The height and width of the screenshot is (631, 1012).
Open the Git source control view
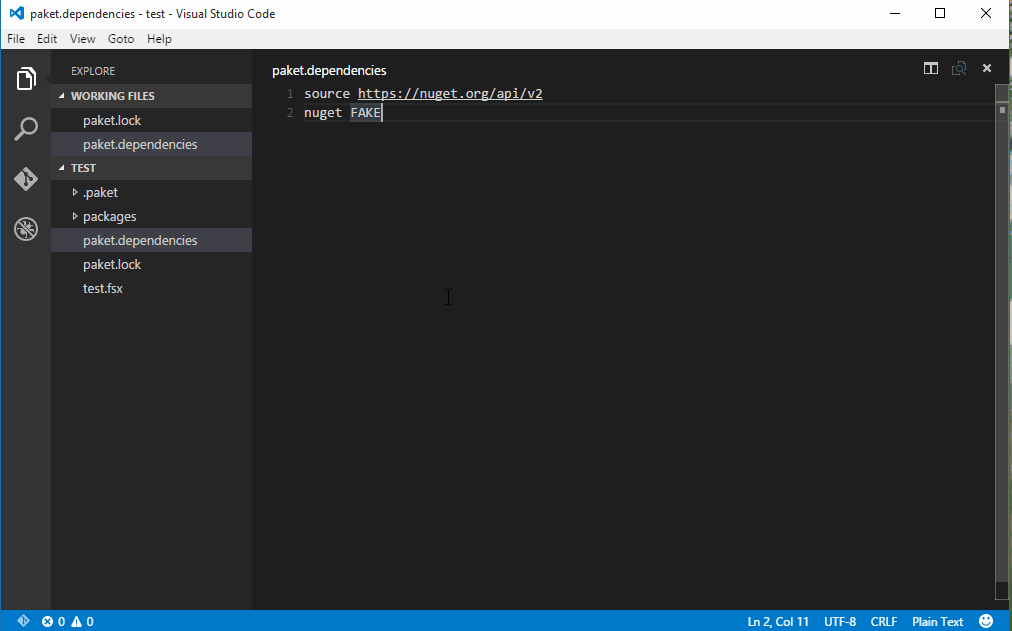(26, 179)
